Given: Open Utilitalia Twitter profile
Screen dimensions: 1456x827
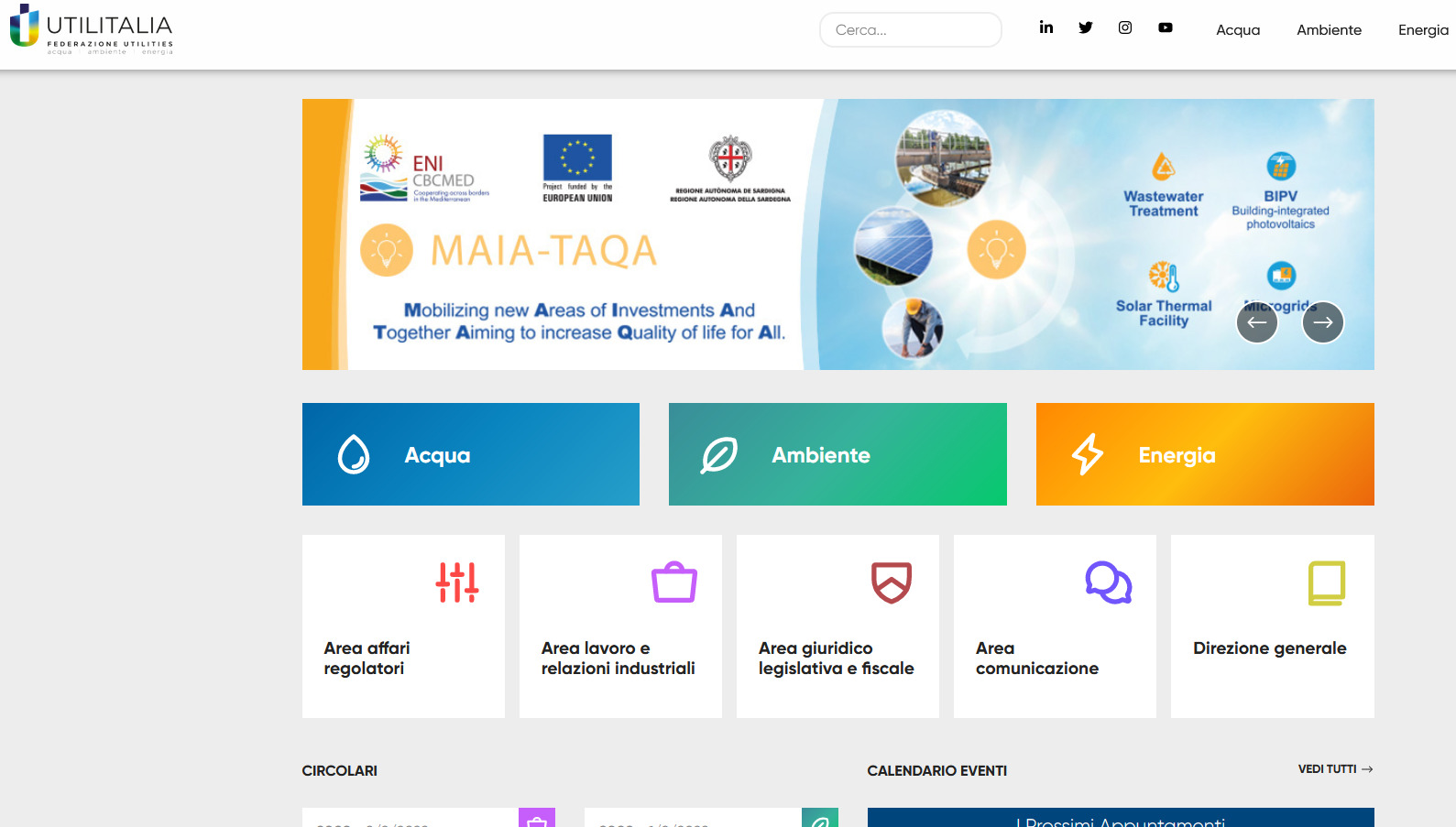Looking at the screenshot, I should pyautogui.click(x=1086, y=27).
